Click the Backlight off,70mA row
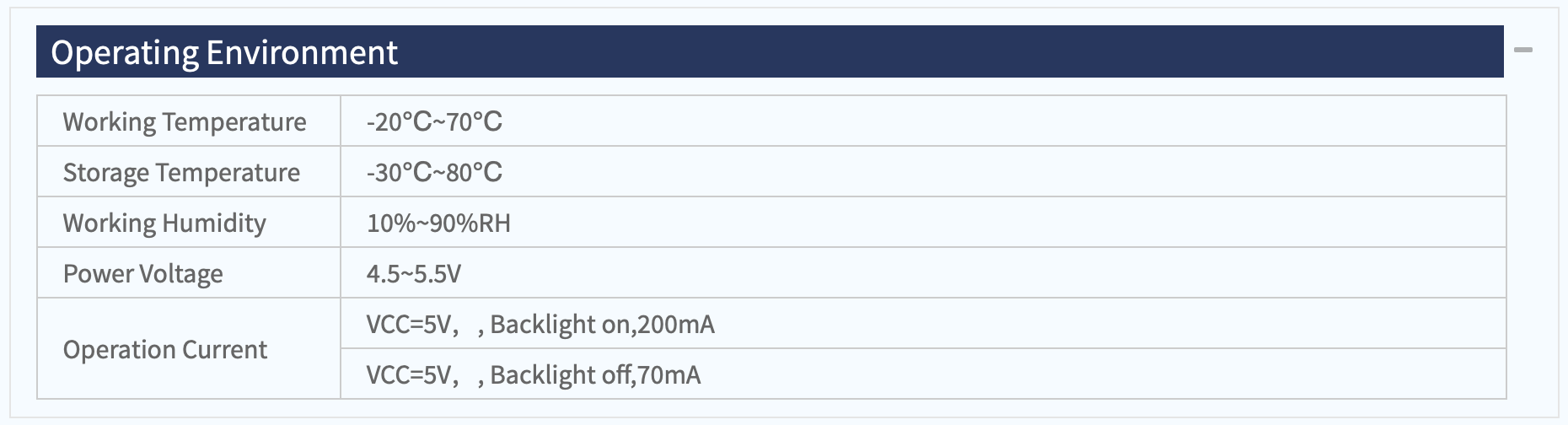 [x=923, y=374]
